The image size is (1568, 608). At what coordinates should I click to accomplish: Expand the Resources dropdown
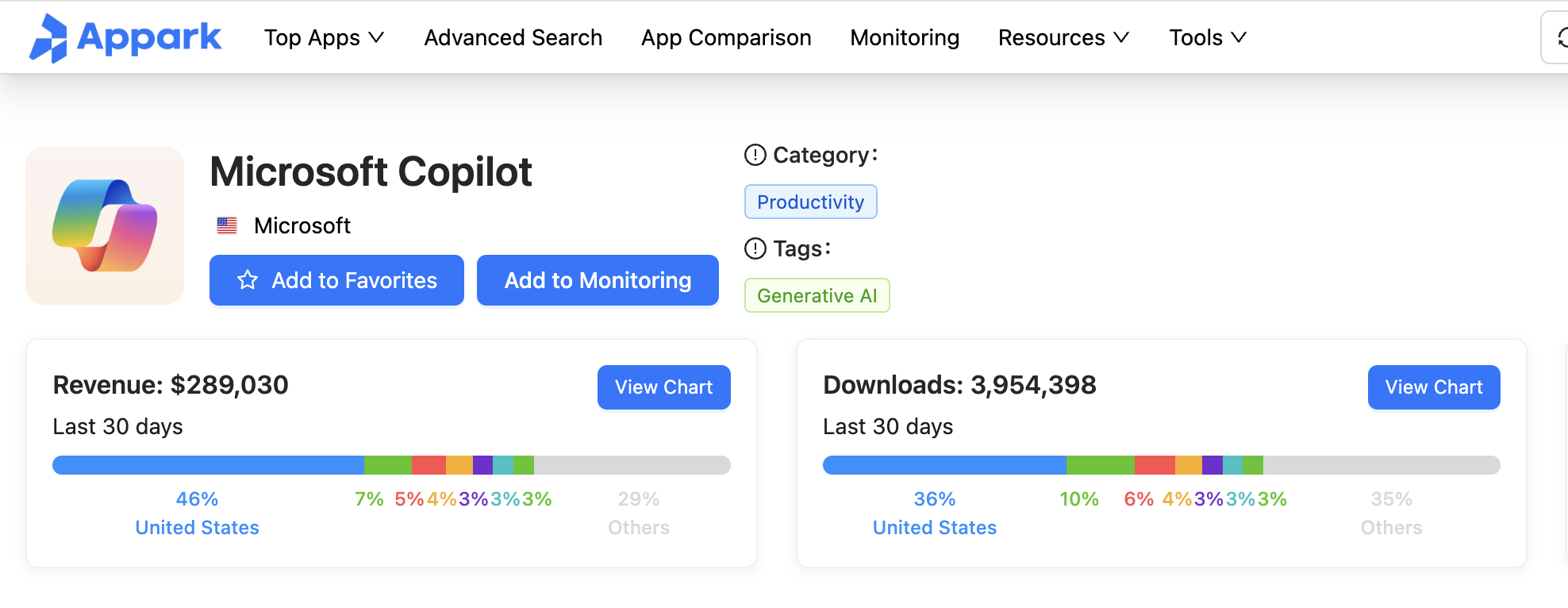click(1063, 37)
